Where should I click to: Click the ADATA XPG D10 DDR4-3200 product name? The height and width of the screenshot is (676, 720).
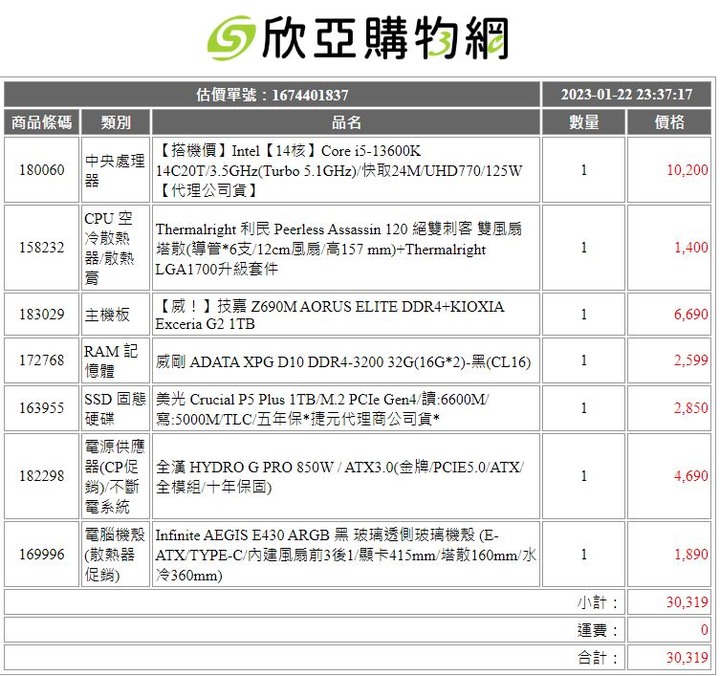click(x=343, y=362)
